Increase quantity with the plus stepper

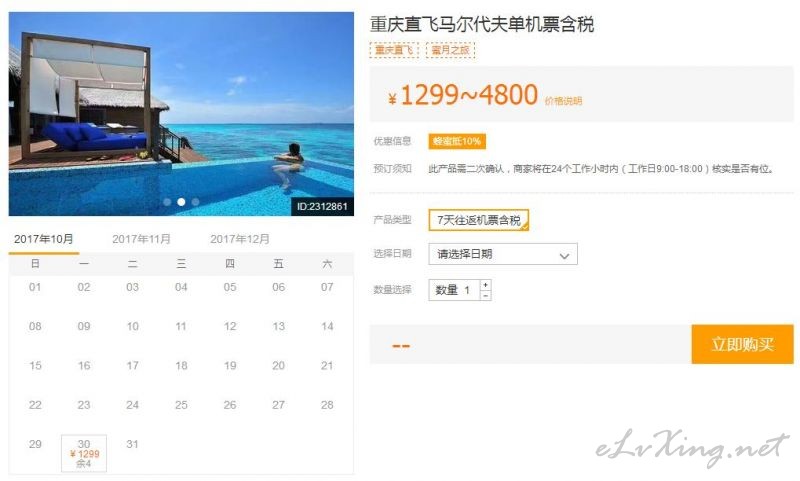[x=485, y=285]
